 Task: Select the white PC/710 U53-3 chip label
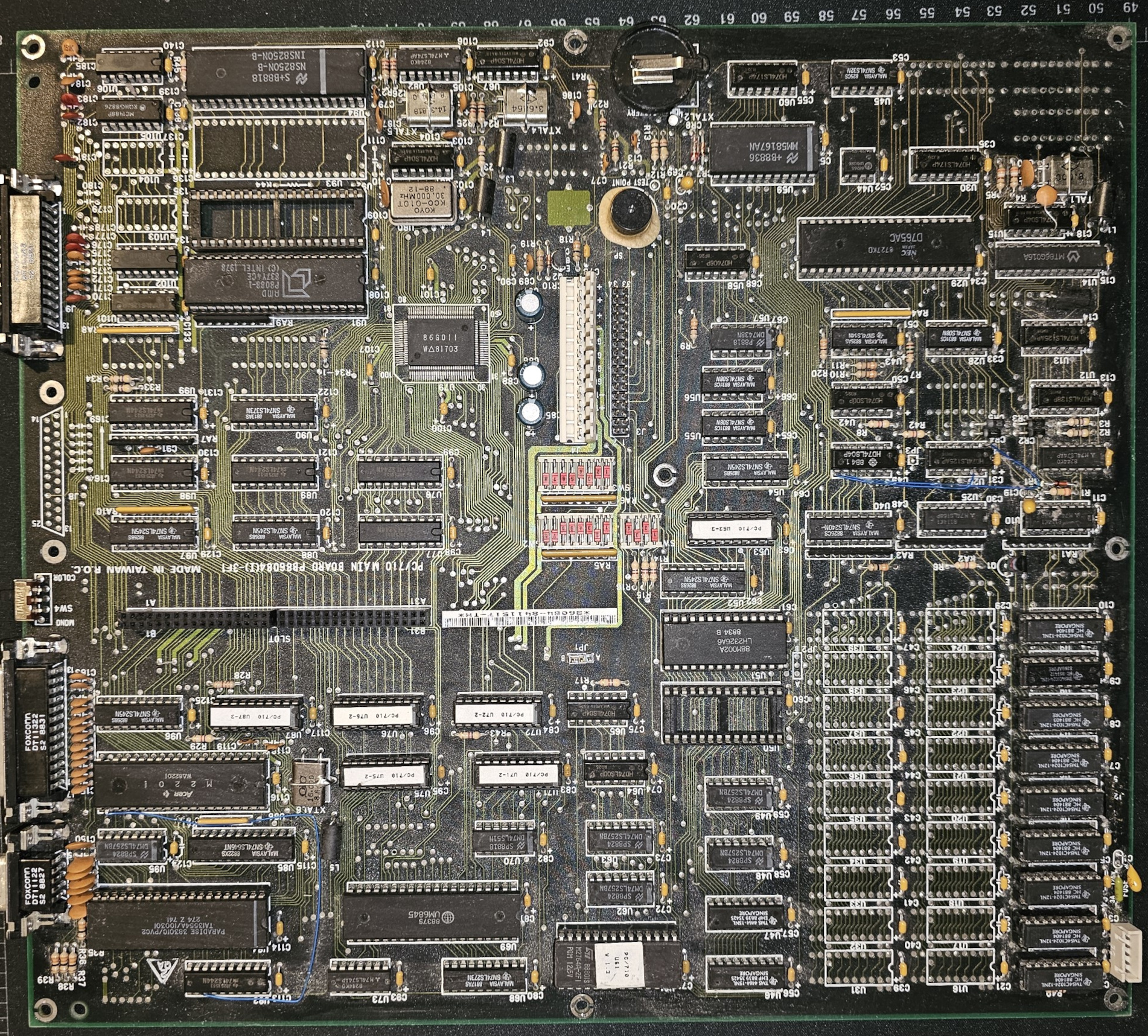click(731, 529)
